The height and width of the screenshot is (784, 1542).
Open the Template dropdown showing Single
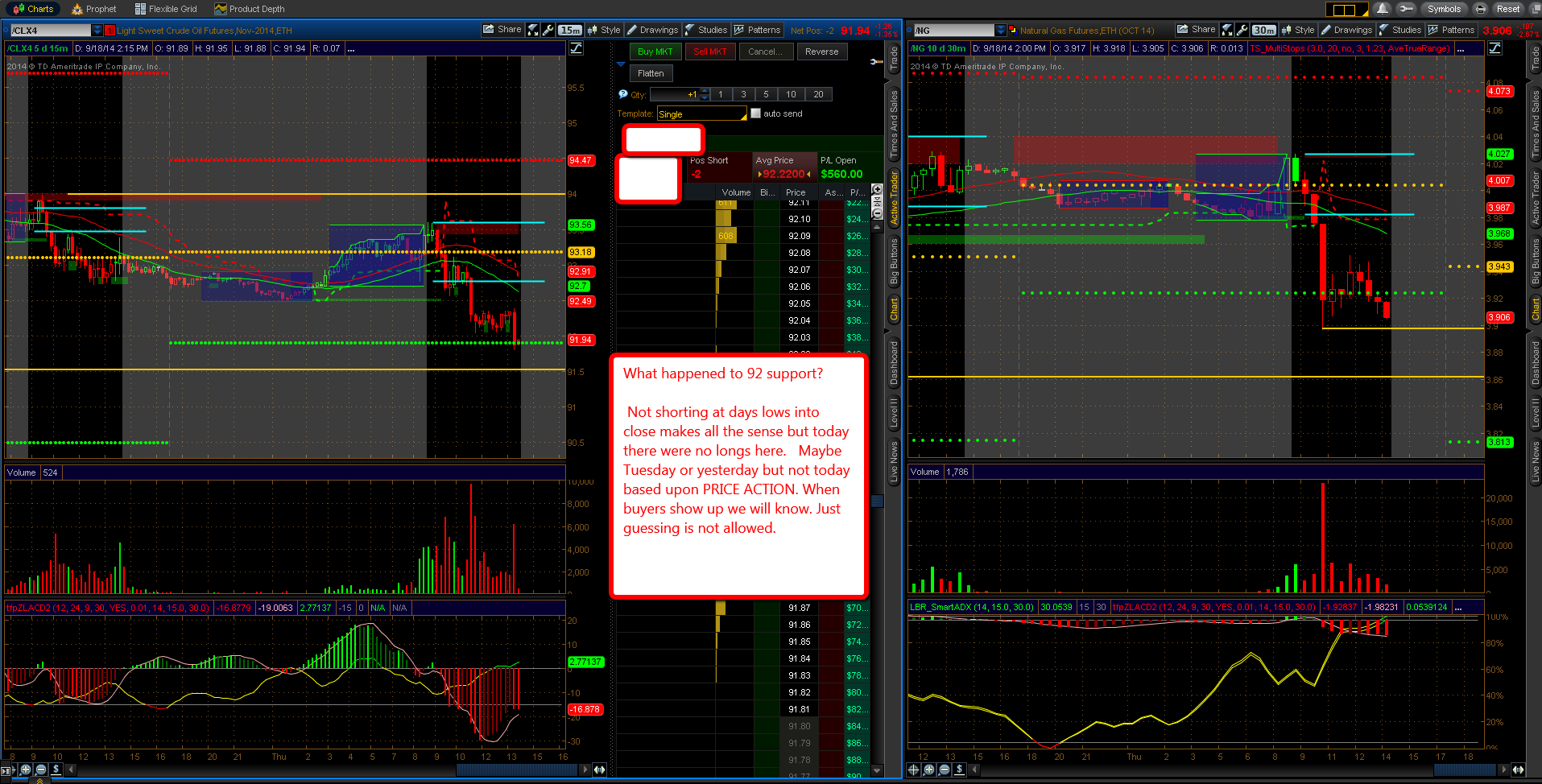(702, 114)
